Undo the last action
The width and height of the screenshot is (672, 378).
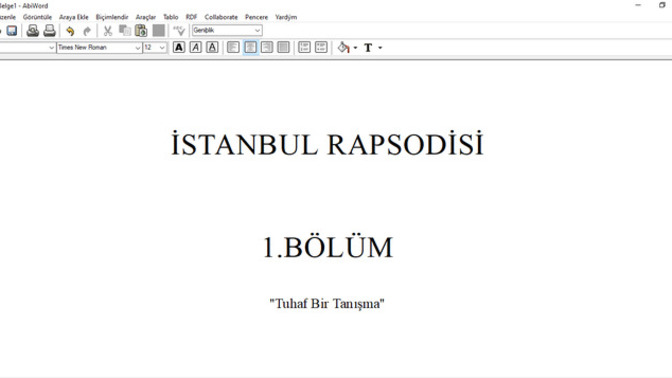[x=70, y=31]
